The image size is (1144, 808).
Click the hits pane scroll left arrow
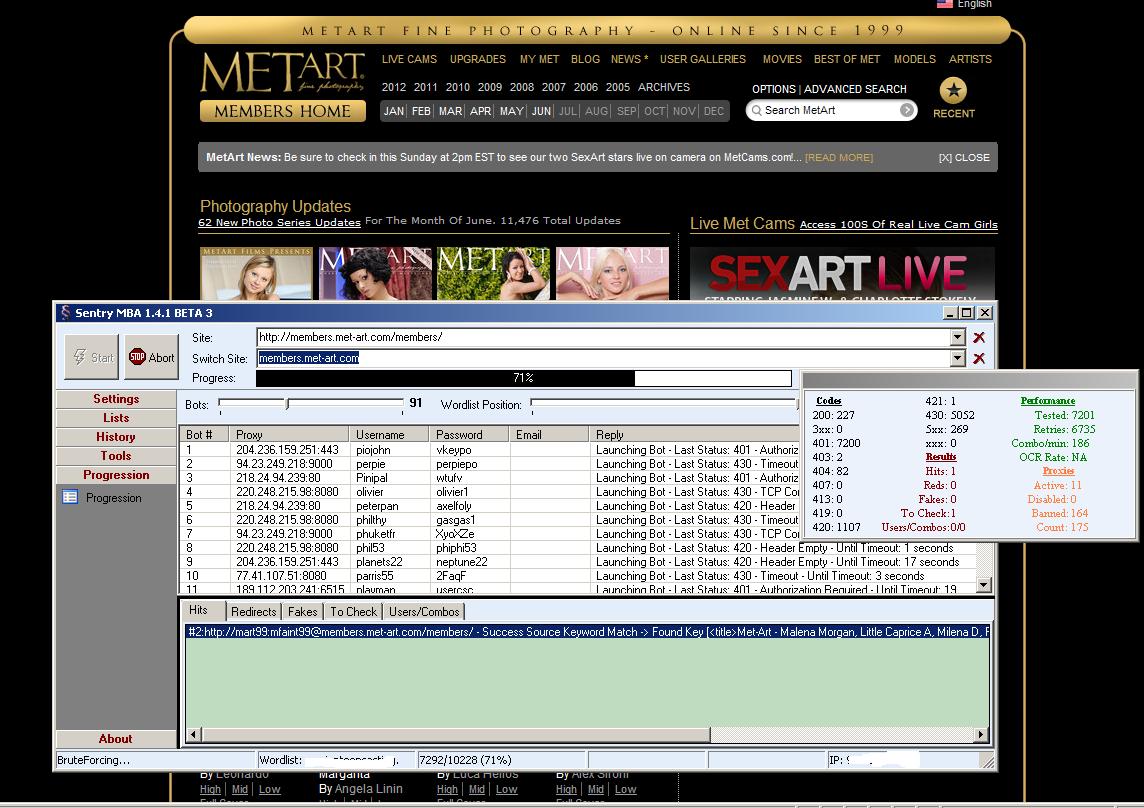click(x=193, y=734)
